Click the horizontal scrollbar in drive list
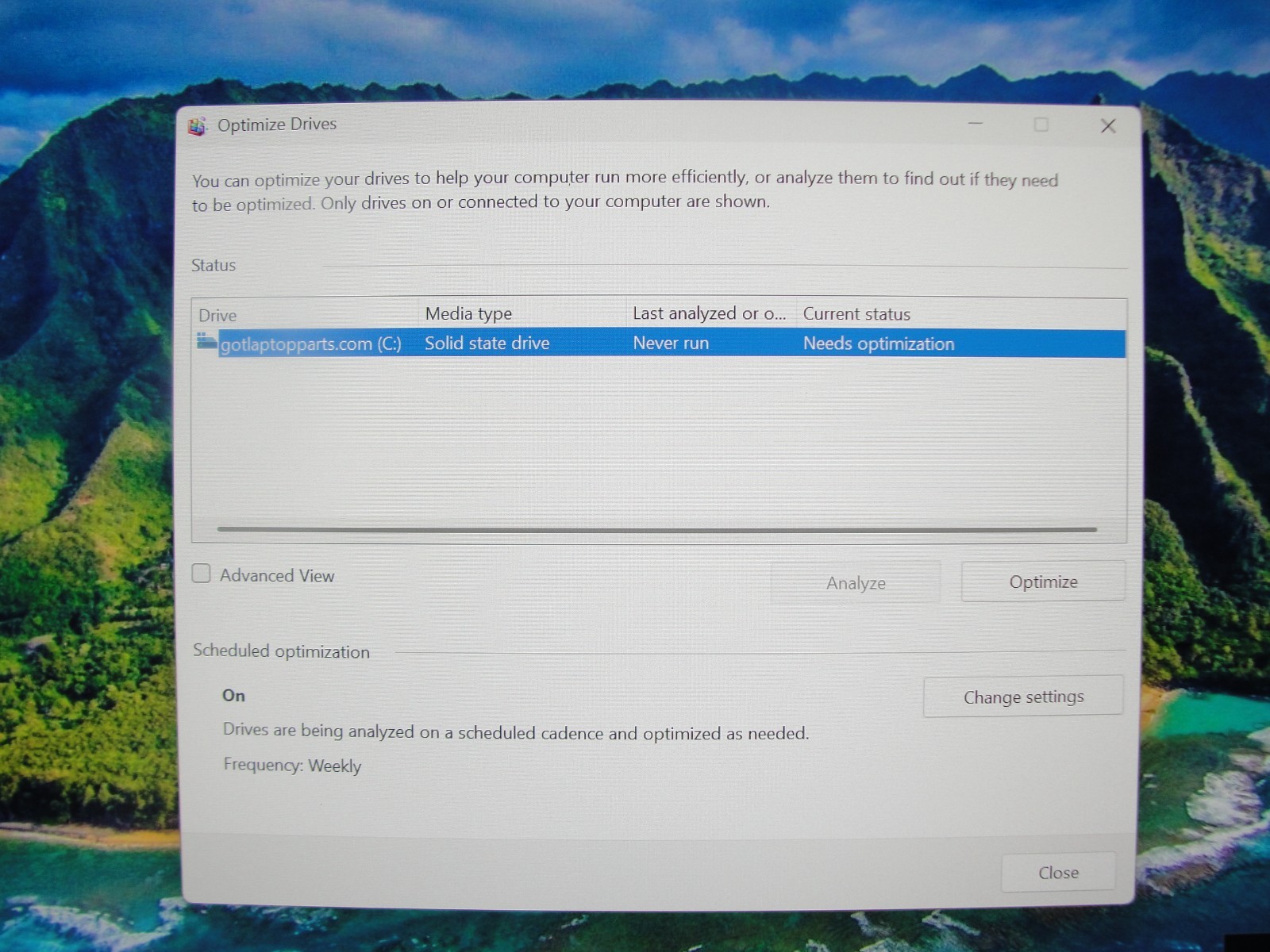1270x952 pixels. pos(656,529)
